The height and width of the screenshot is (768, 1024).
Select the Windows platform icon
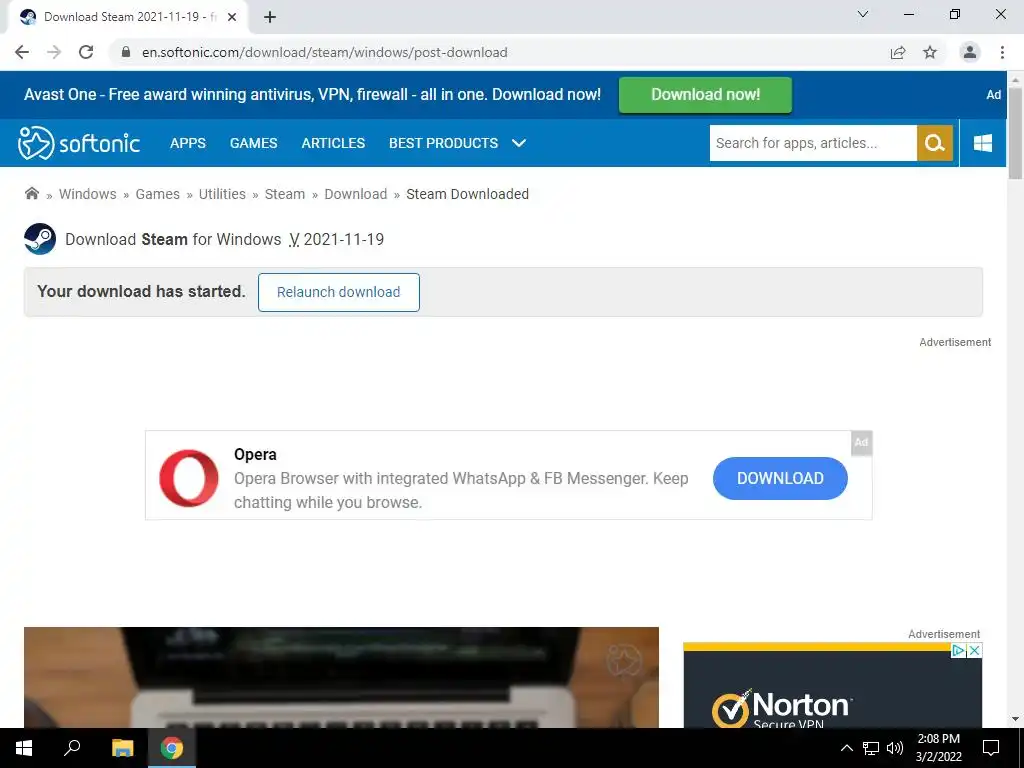[983, 143]
